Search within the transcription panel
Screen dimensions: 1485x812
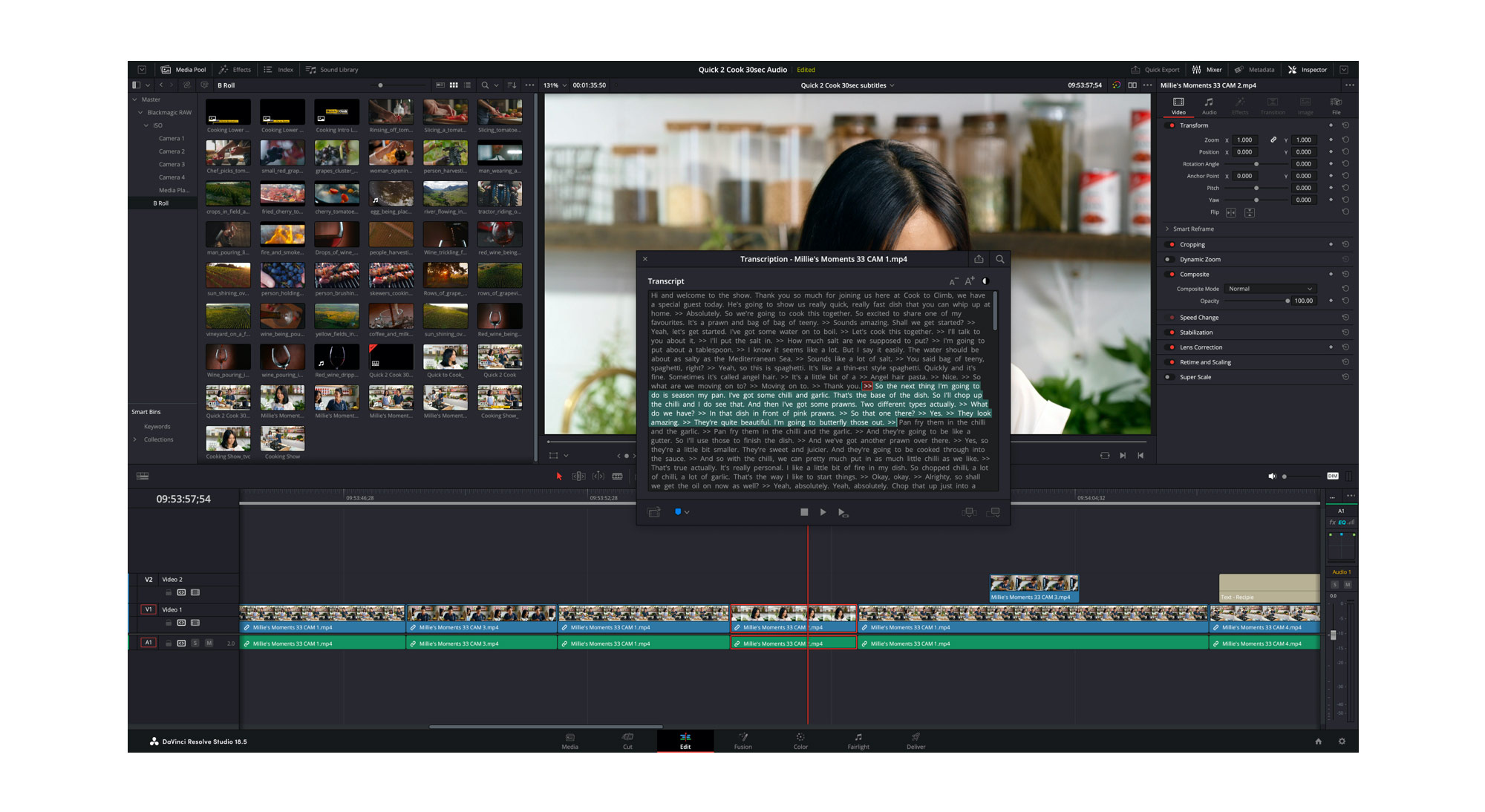(x=999, y=259)
